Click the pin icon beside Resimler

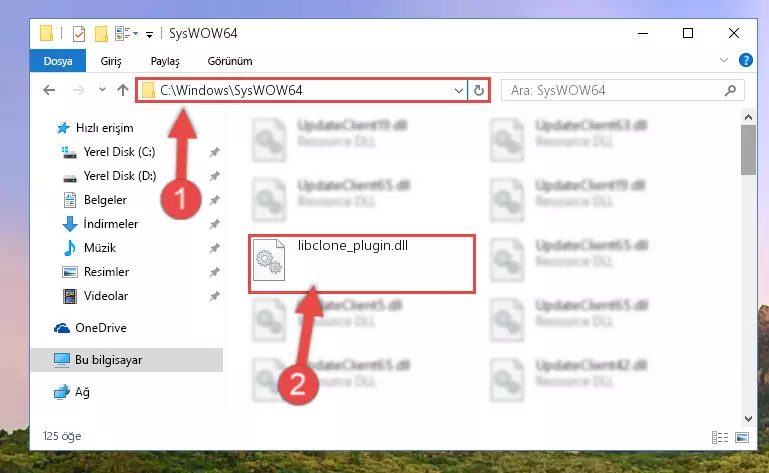[214, 272]
